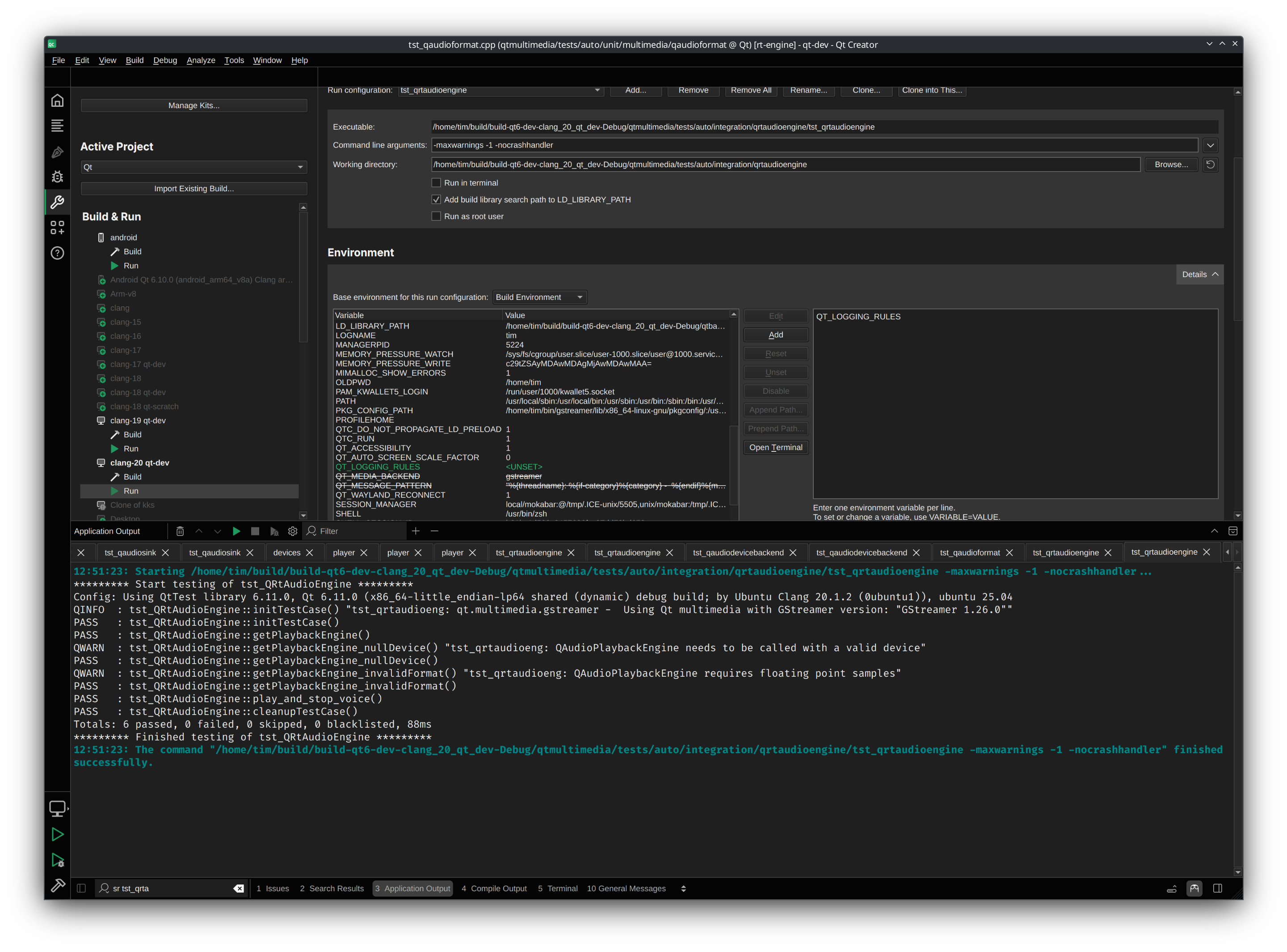Open the Welcome mode home icon

pyautogui.click(x=57, y=101)
